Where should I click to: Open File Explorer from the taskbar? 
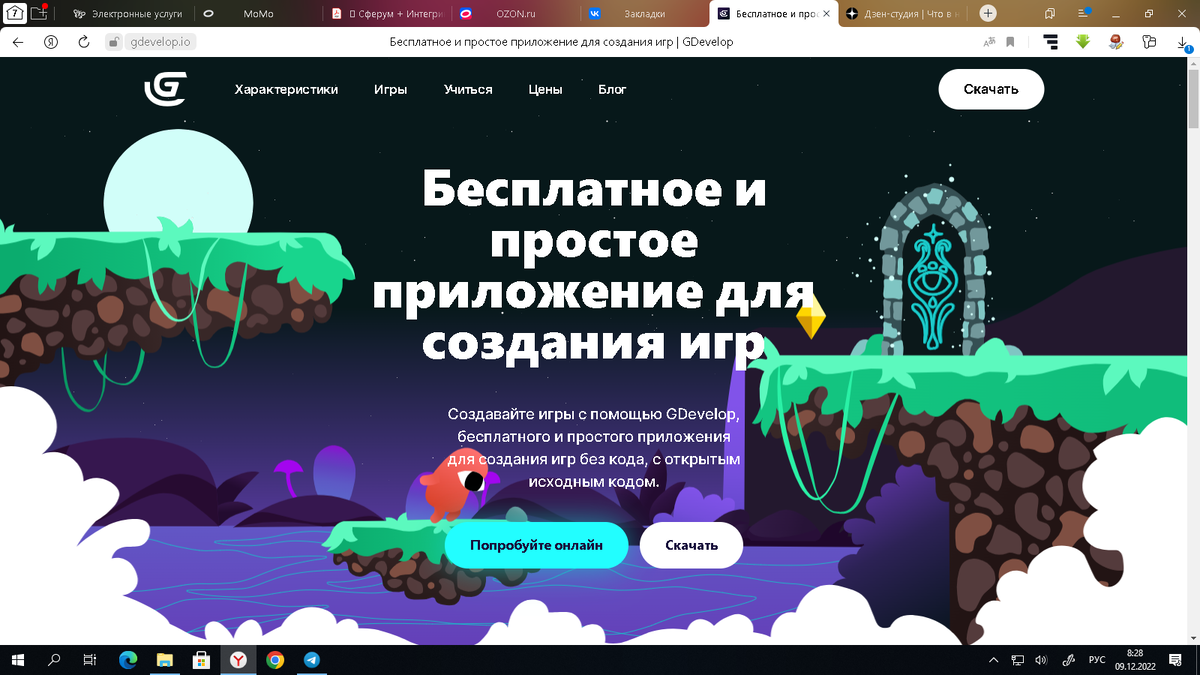point(164,659)
